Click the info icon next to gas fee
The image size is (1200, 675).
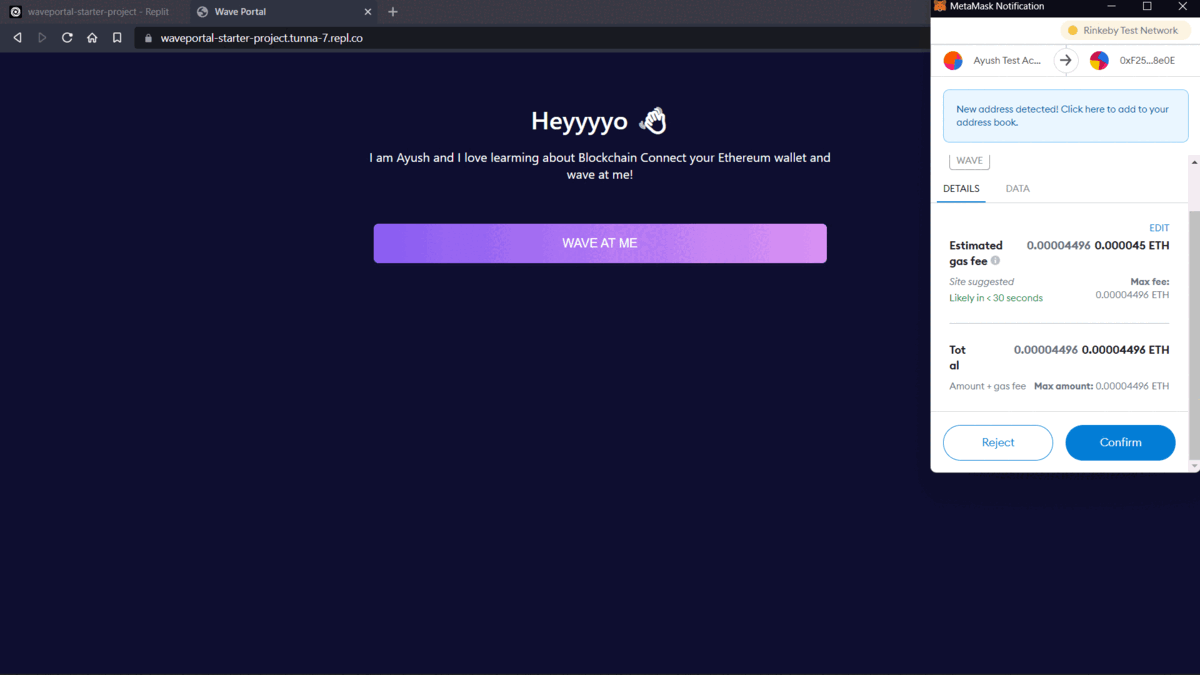click(x=993, y=261)
